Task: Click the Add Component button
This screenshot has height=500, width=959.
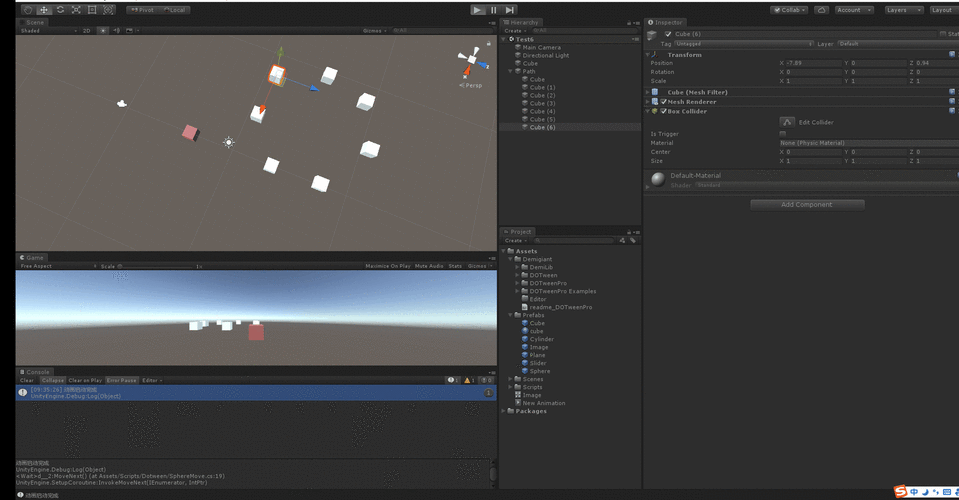Action: [806, 204]
